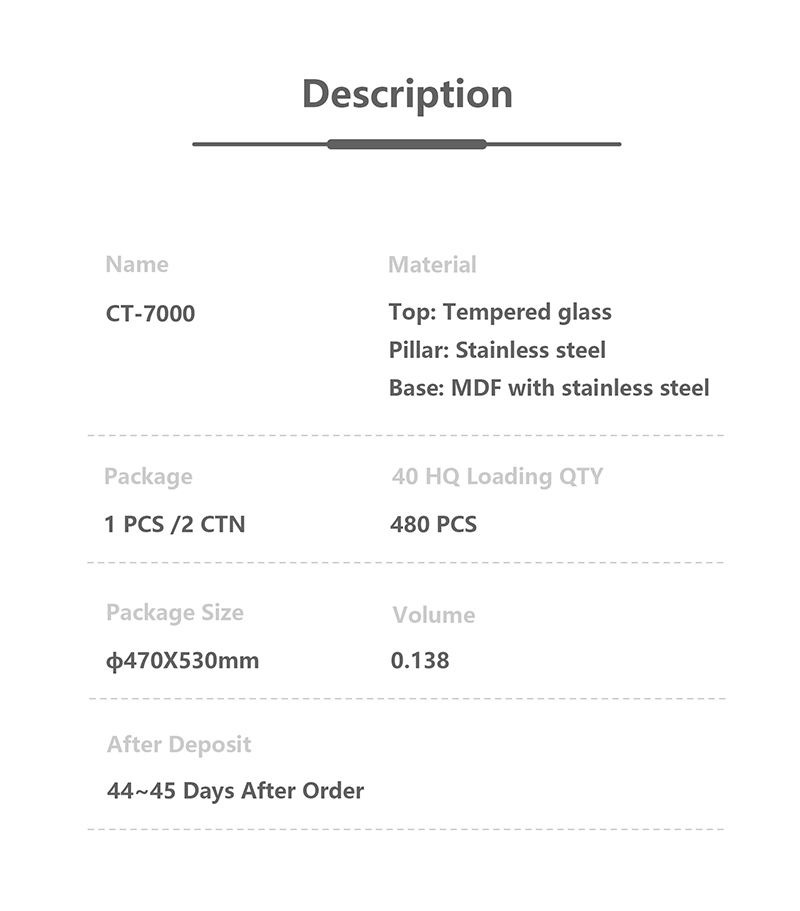The width and height of the screenshot is (800, 911).
Task: Click the Description heading
Action: pyautogui.click(x=407, y=94)
